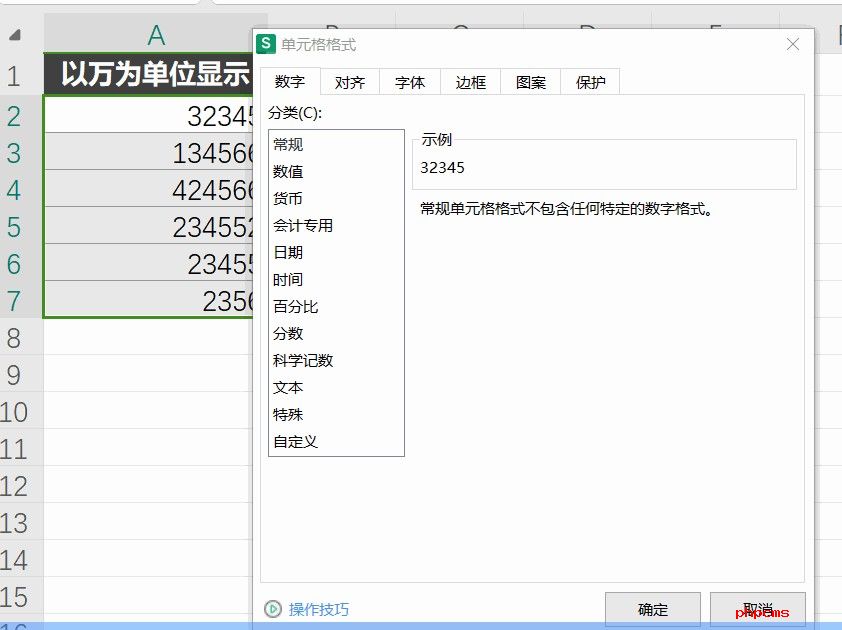
Task: Select row 14 header
Action: click(21, 560)
